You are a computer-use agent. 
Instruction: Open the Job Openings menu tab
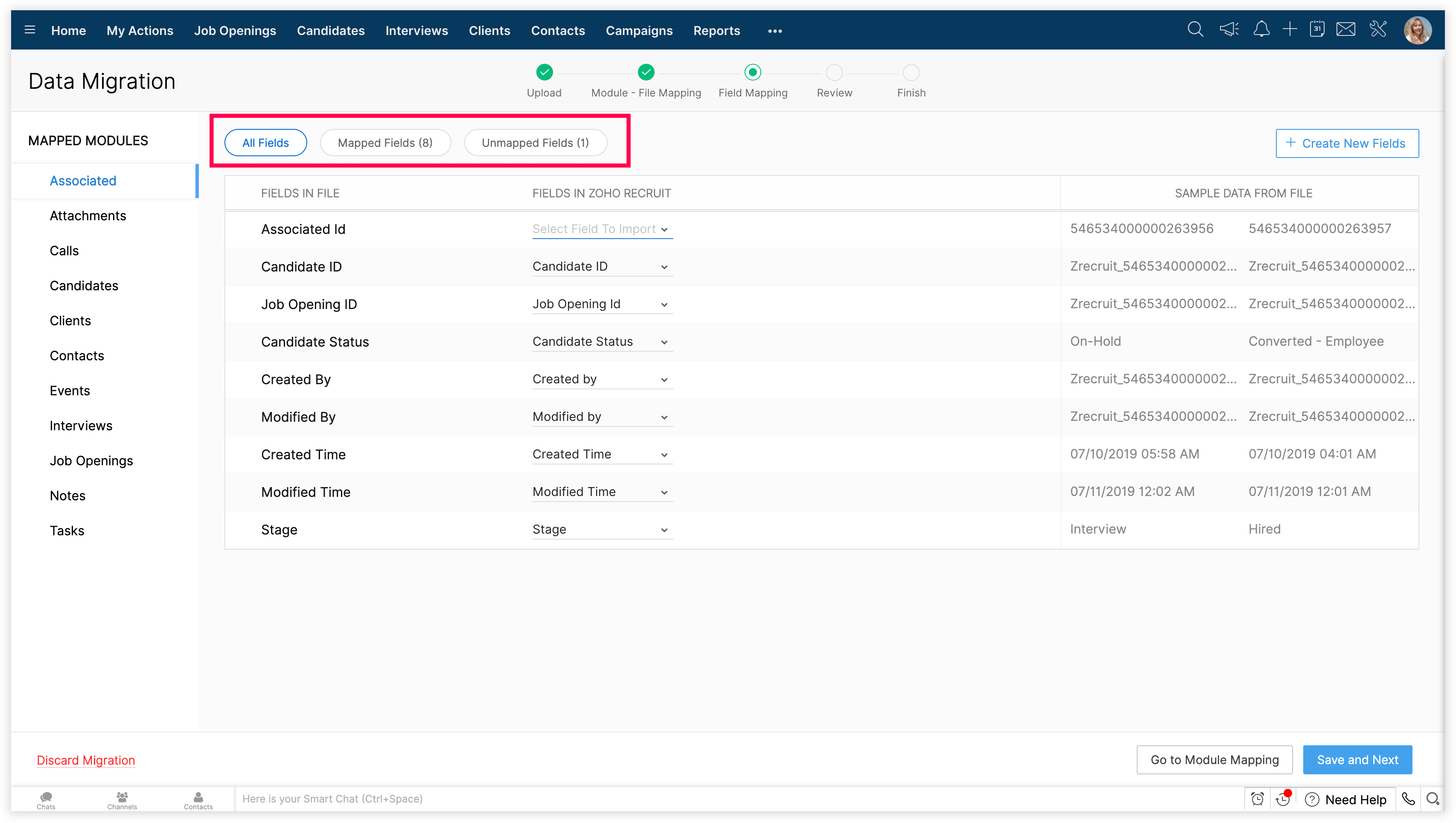point(235,31)
